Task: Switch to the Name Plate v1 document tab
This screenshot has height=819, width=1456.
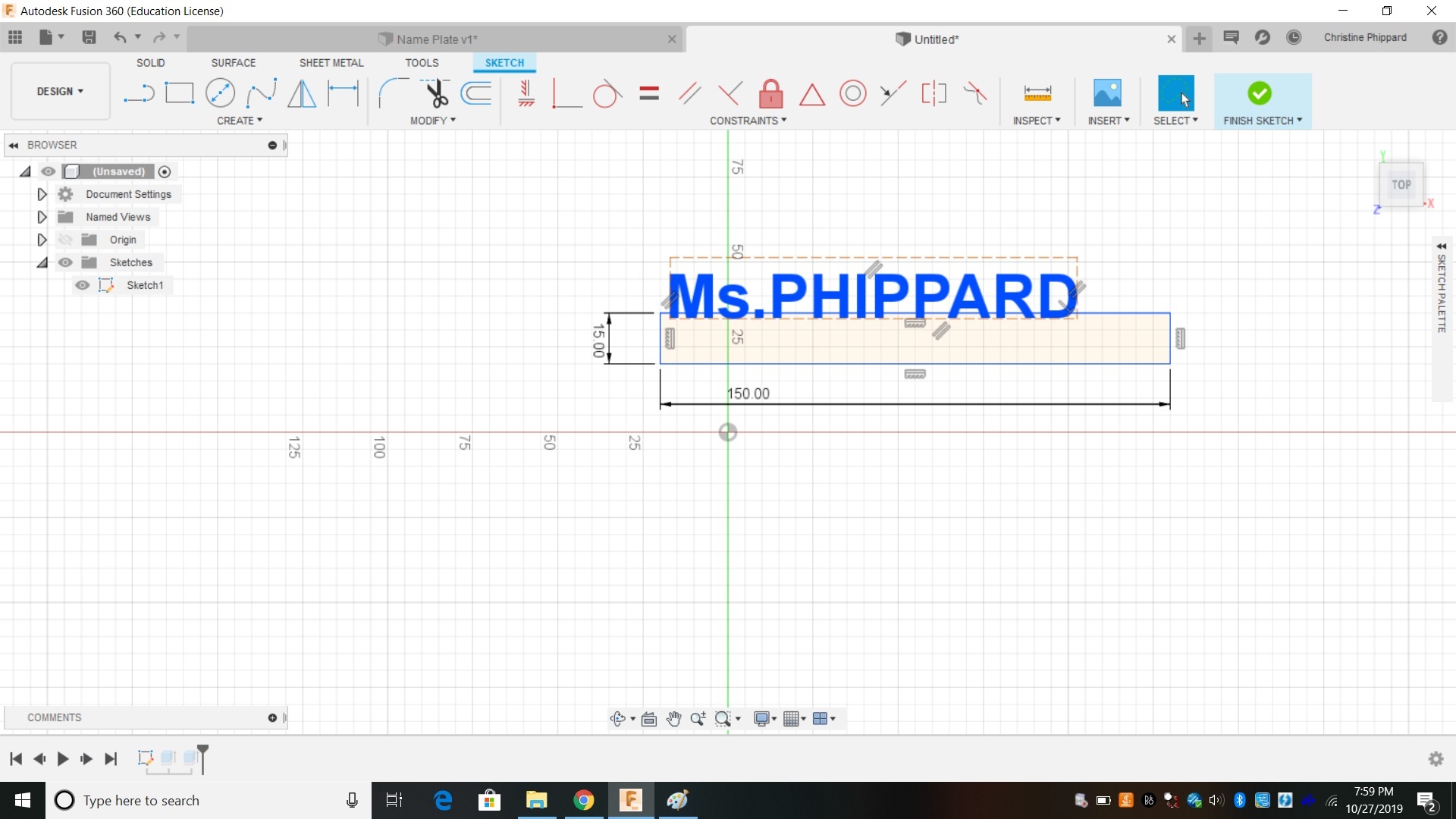Action: [x=436, y=39]
